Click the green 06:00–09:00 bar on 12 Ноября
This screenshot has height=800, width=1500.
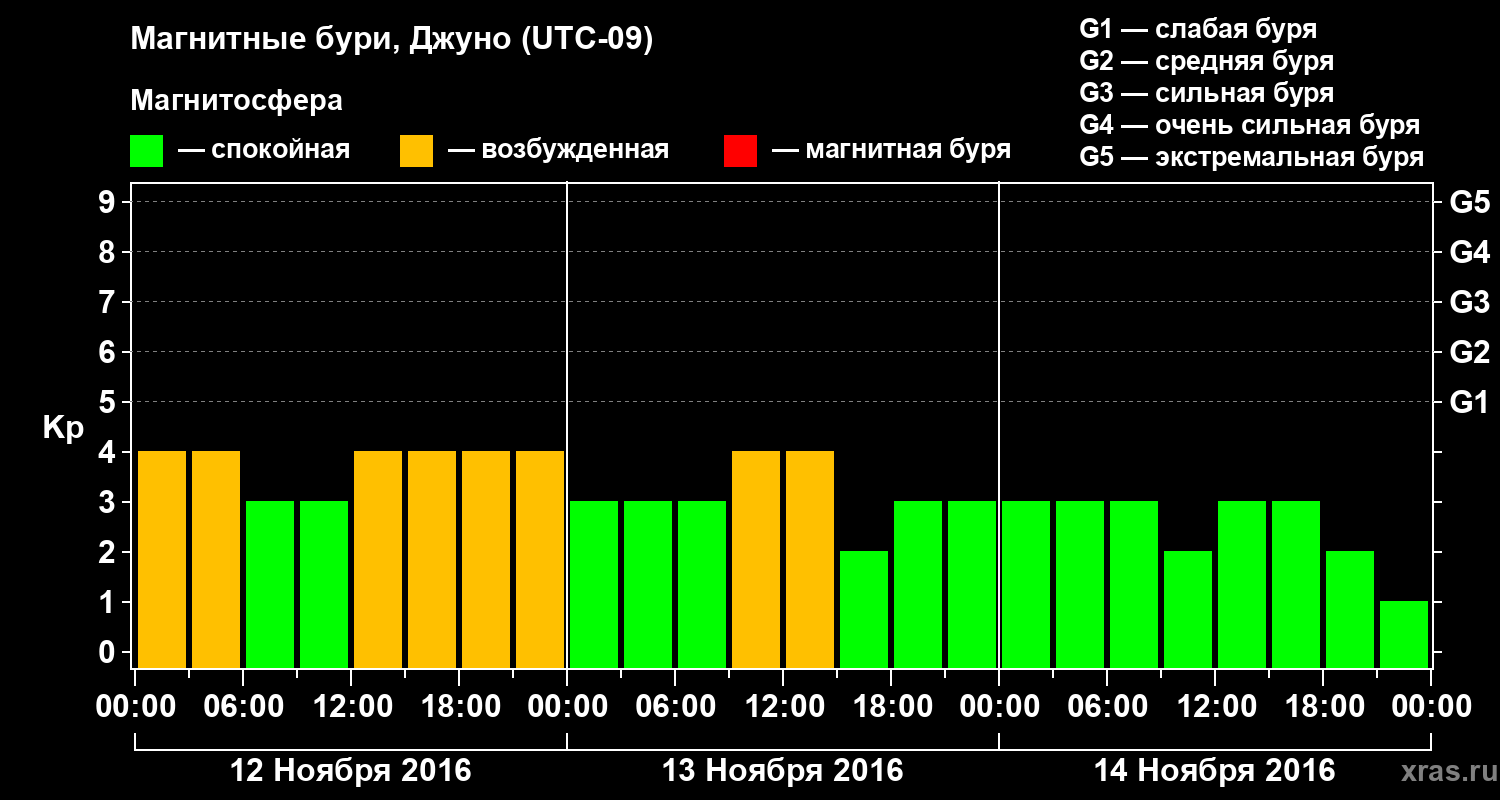(x=270, y=585)
